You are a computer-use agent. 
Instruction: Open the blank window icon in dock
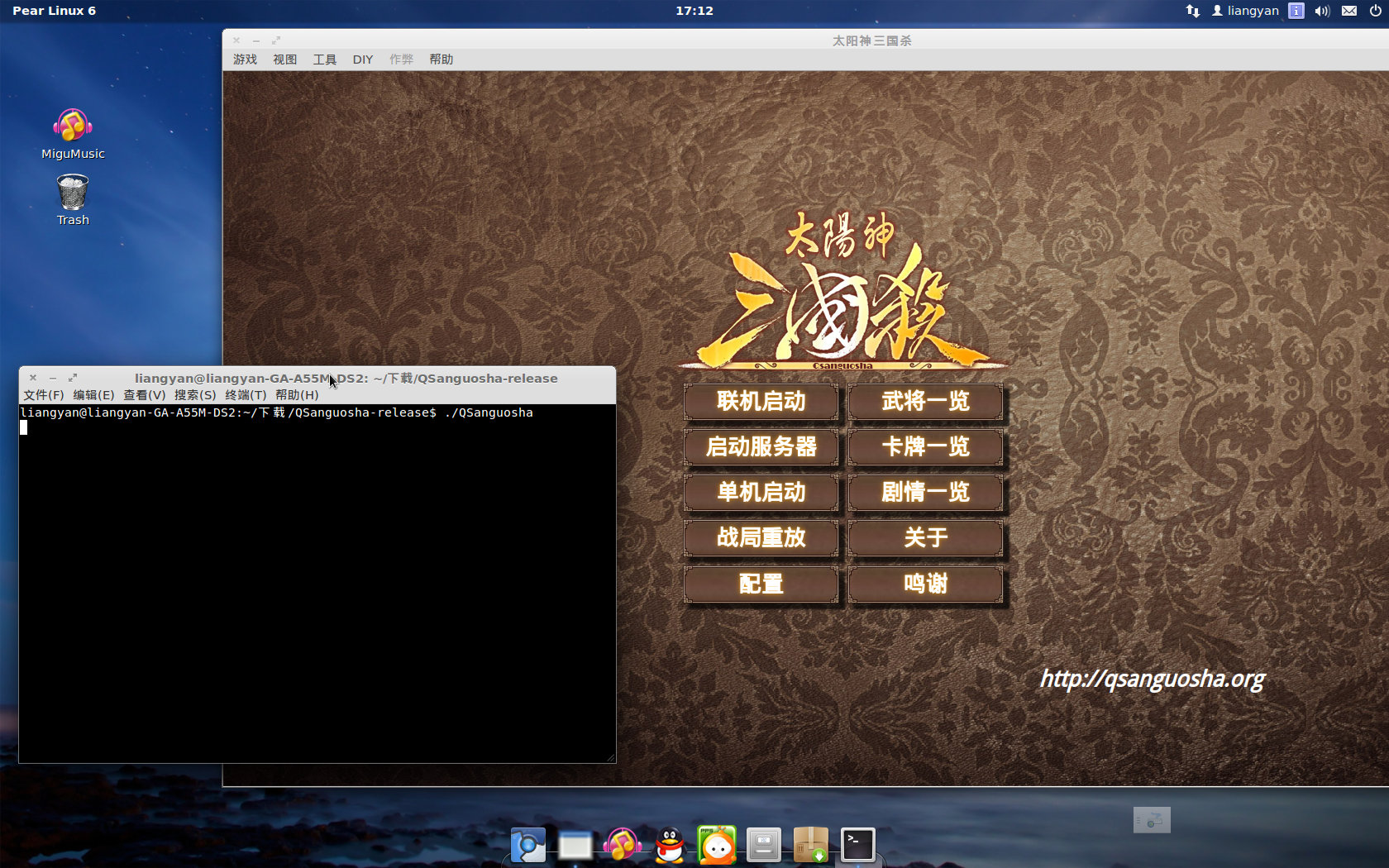tap(575, 846)
